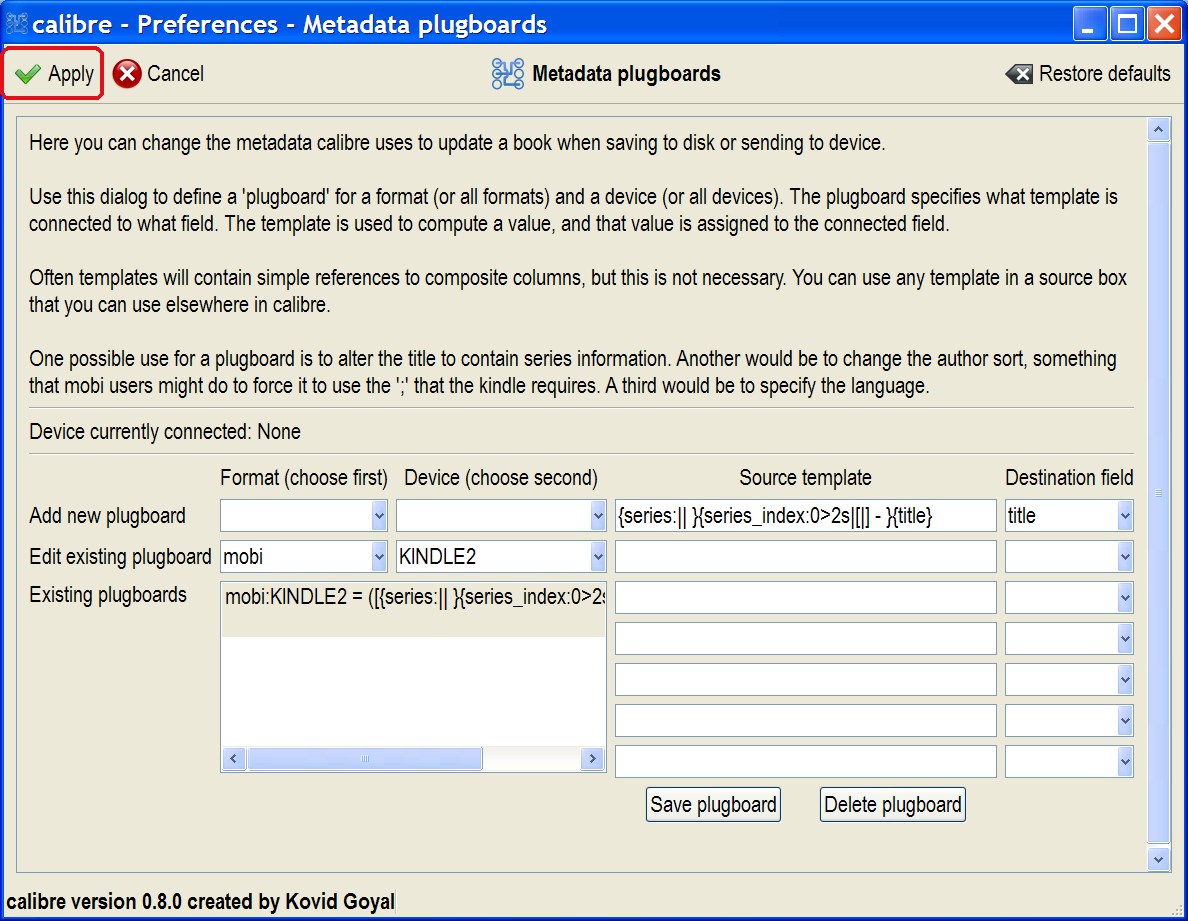This screenshot has height=921, width=1188.
Task: Click the empty second Source template field
Action: pyautogui.click(x=805, y=557)
